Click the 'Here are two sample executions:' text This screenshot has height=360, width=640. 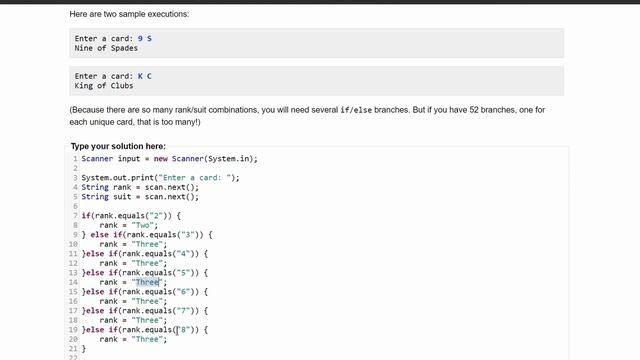click(129, 14)
